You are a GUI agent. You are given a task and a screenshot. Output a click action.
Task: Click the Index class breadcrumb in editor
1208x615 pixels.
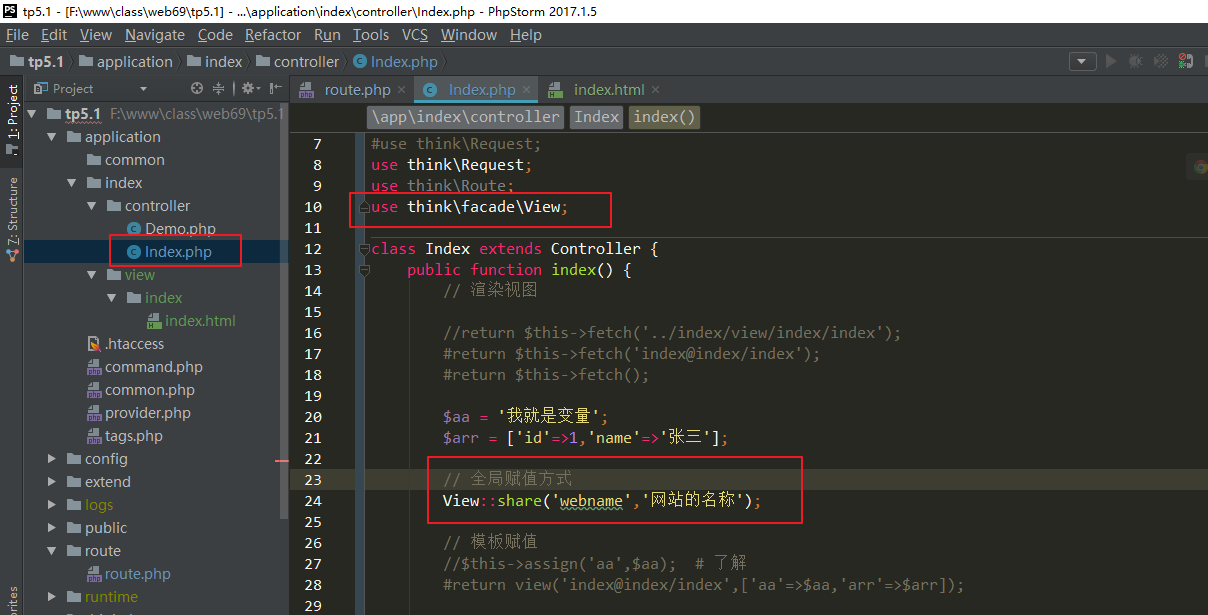pyautogui.click(x=597, y=117)
